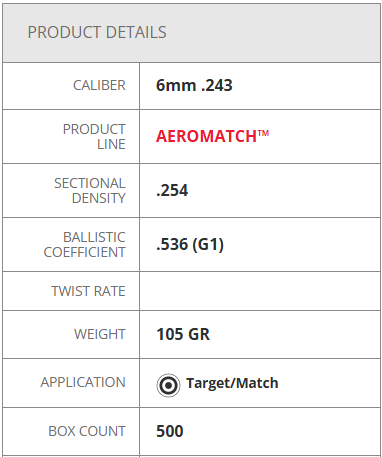Select the 6mm .243 caliber value
382x457 pixels.
tap(194, 85)
